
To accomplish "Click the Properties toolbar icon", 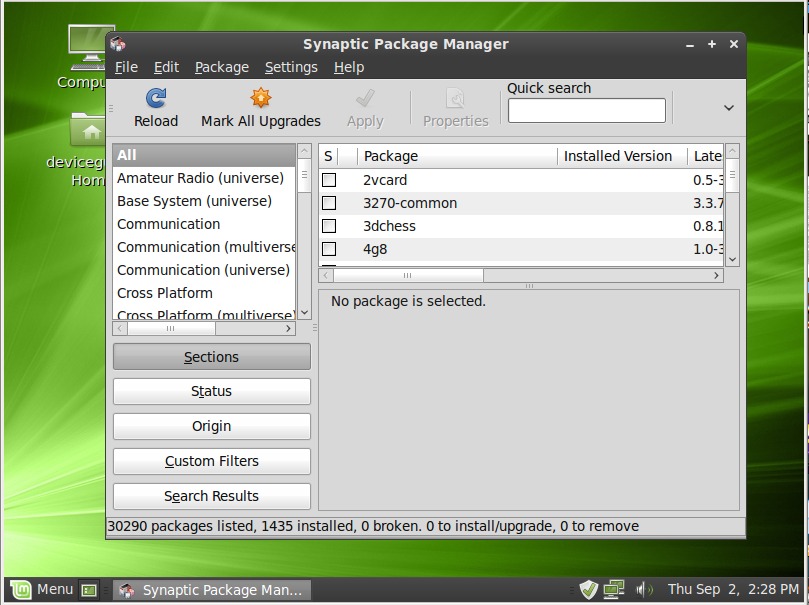I will pyautogui.click(x=455, y=97).
